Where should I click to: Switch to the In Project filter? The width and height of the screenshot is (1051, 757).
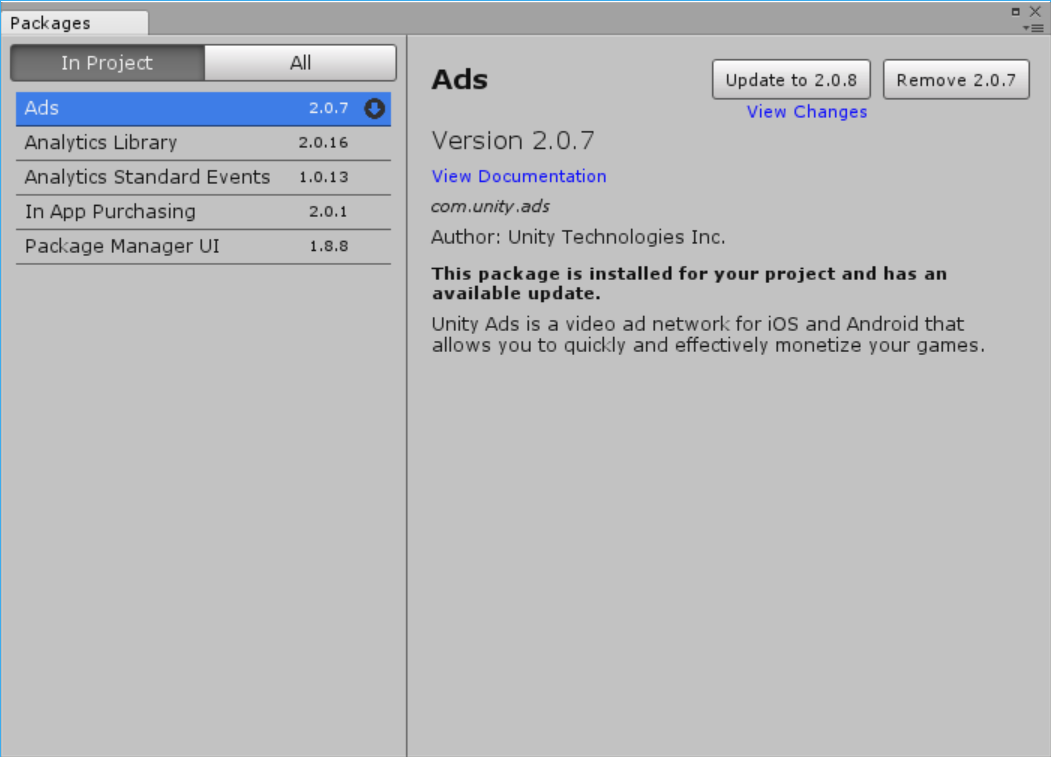[107, 63]
